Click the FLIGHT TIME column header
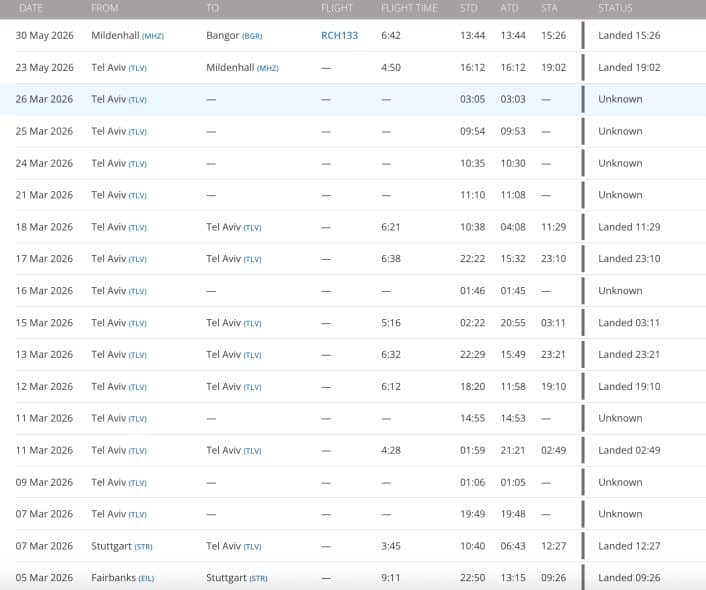Image resolution: width=706 pixels, height=590 pixels. pos(409,8)
